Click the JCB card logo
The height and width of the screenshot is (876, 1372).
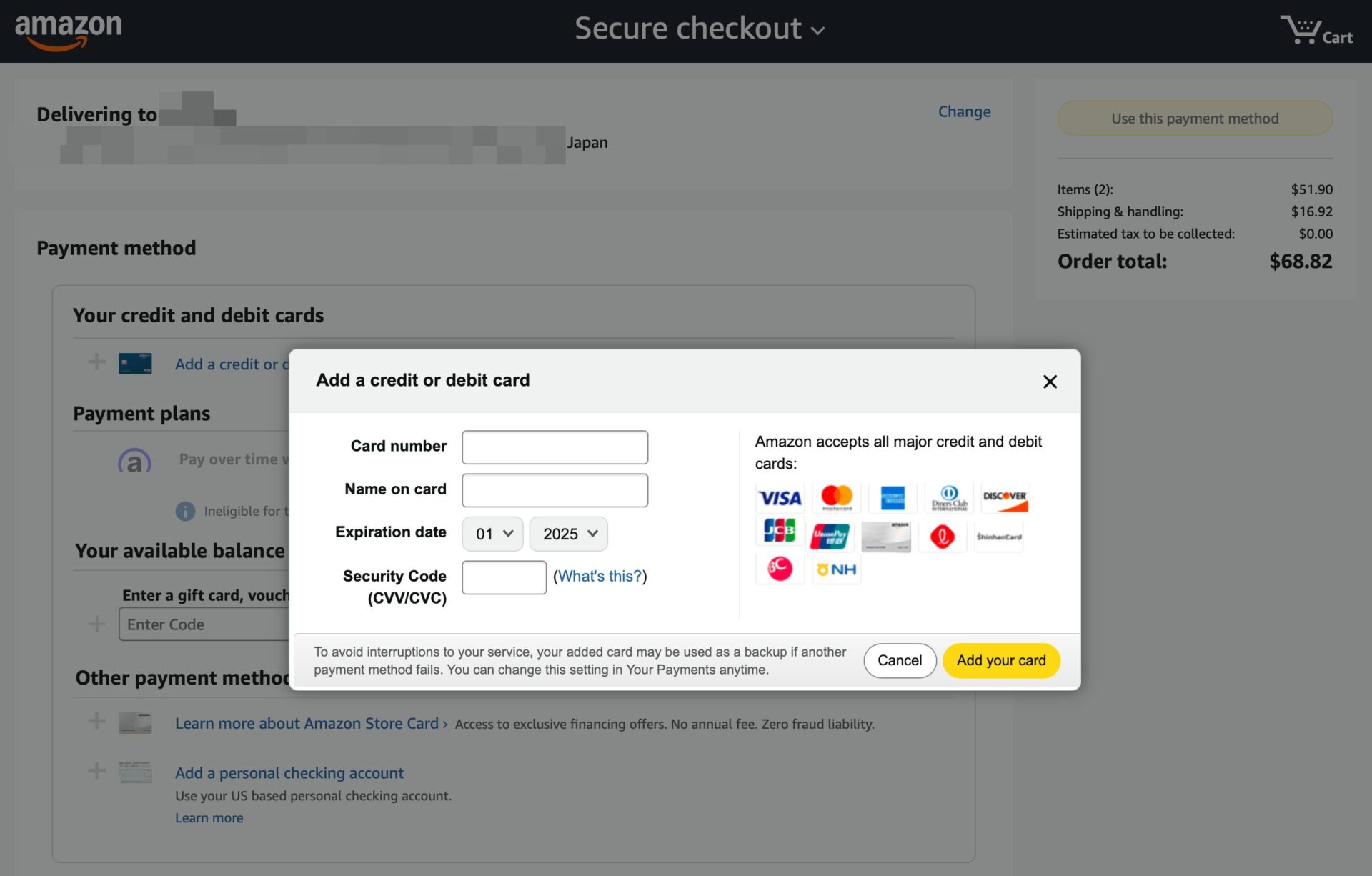tap(779, 531)
